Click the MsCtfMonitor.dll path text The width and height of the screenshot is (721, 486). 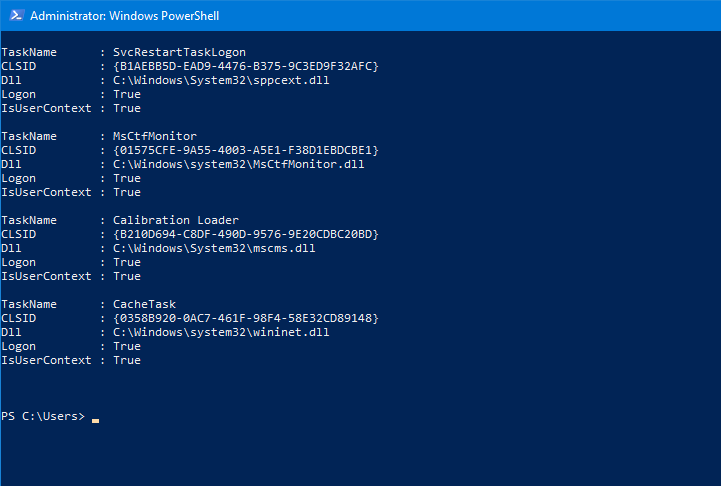tap(239, 164)
